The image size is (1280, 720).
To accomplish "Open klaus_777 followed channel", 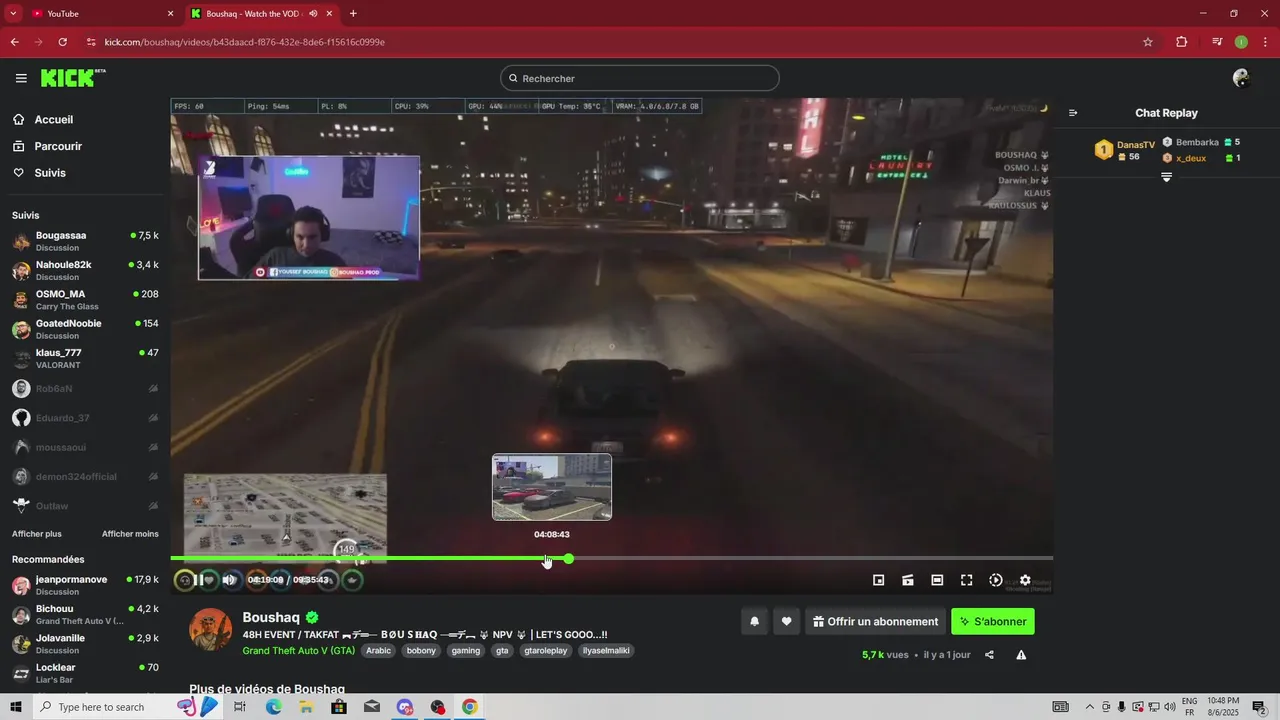I will [x=86, y=358].
